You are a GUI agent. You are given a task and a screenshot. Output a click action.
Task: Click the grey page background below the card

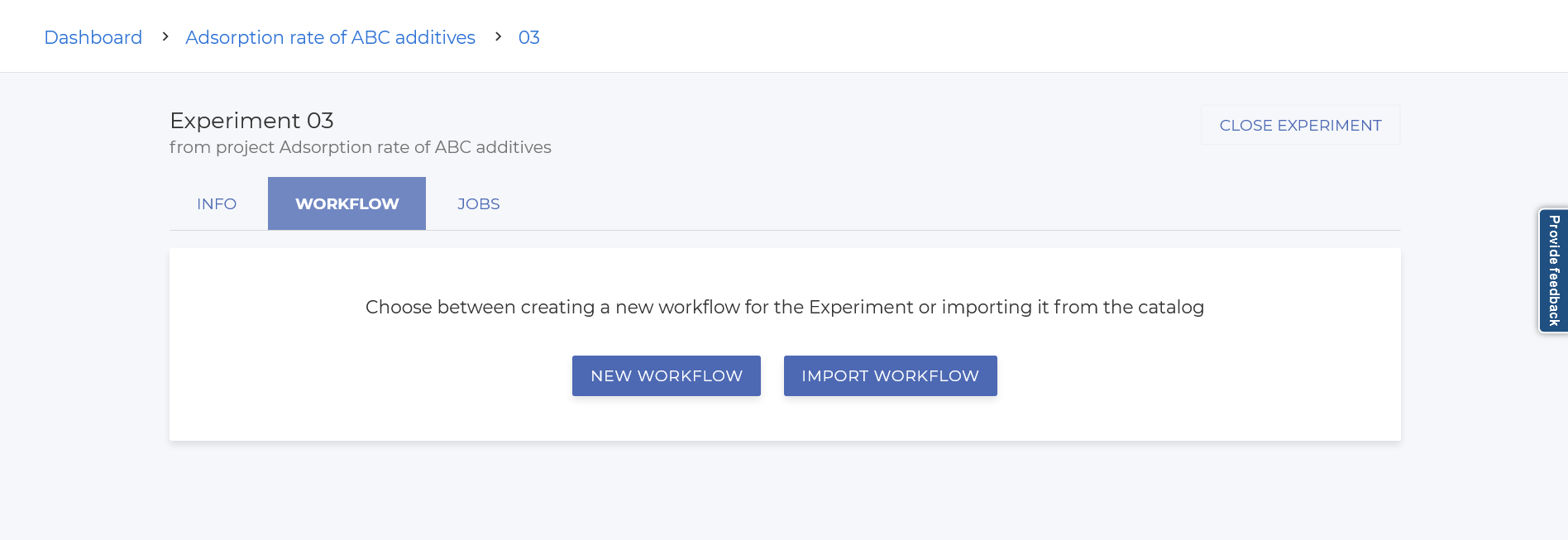click(x=784, y=492)
